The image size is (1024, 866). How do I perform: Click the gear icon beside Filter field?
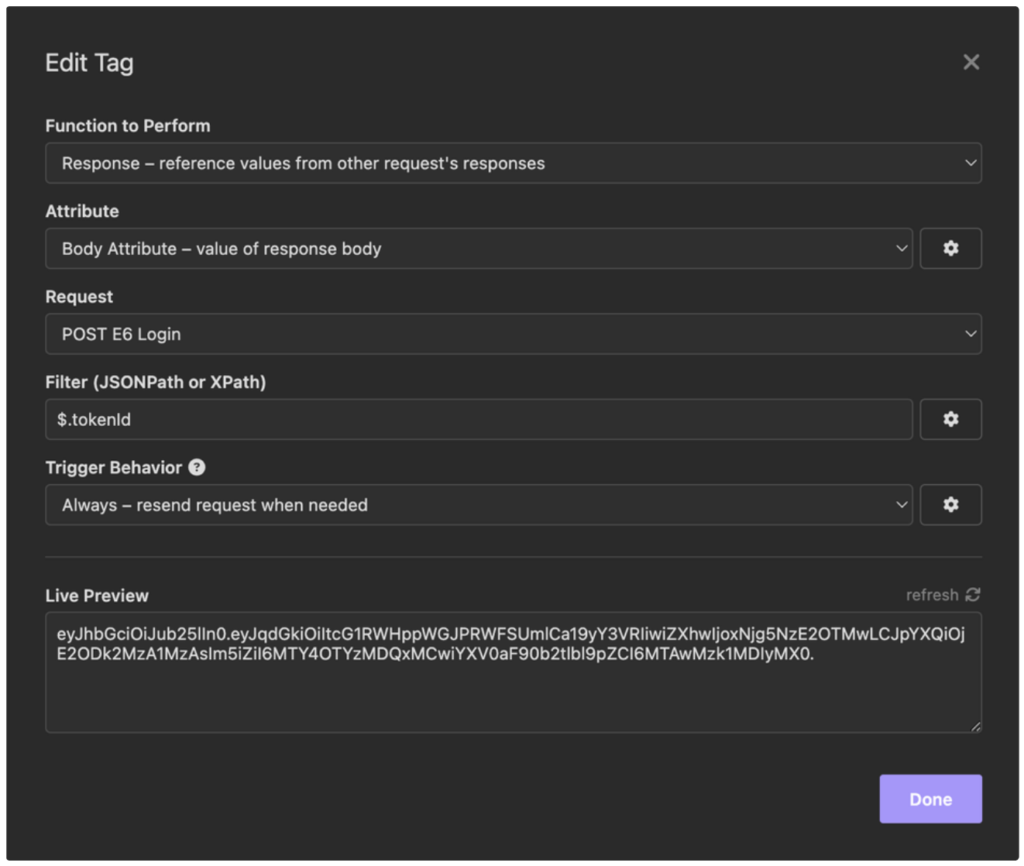[950, 419]
